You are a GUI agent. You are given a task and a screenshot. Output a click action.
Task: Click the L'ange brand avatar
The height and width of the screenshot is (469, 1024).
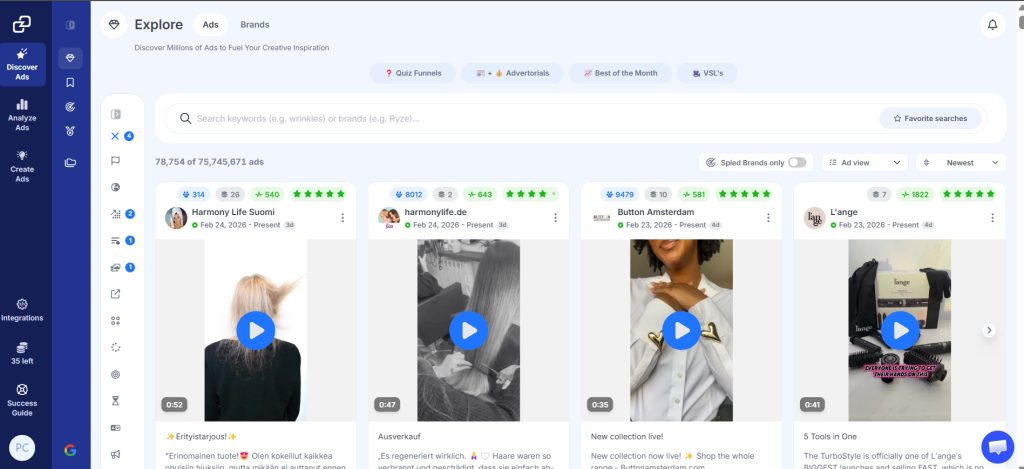[x=814, y=218]
